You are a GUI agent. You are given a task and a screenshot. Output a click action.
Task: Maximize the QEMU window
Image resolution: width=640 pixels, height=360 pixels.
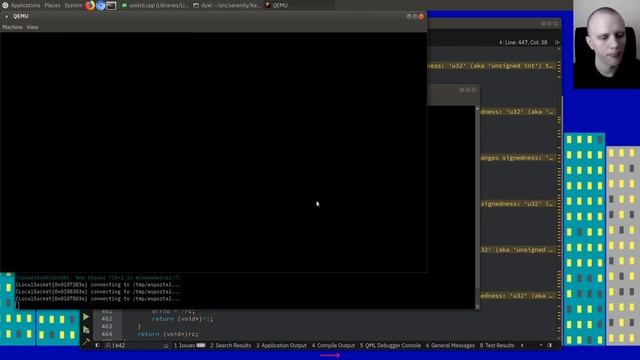point(415,16)
